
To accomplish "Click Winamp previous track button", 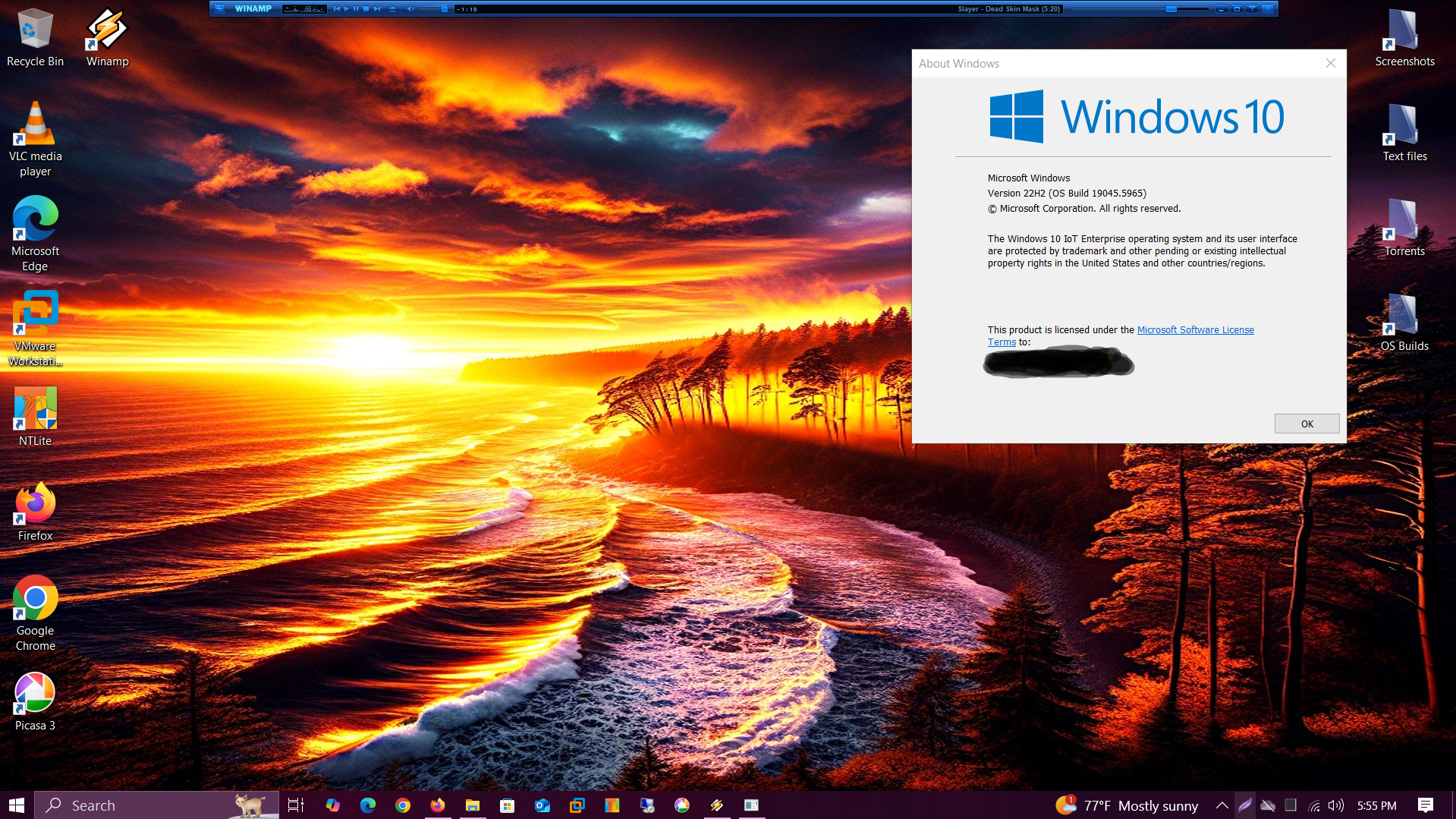I will 337,9.
